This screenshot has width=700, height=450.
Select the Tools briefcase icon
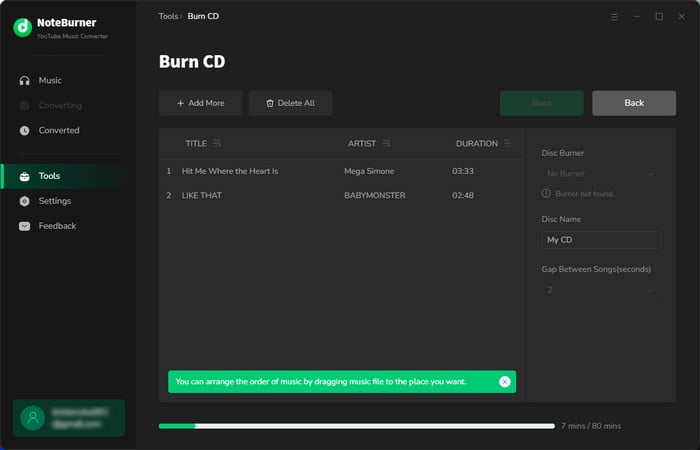(25, 176)
